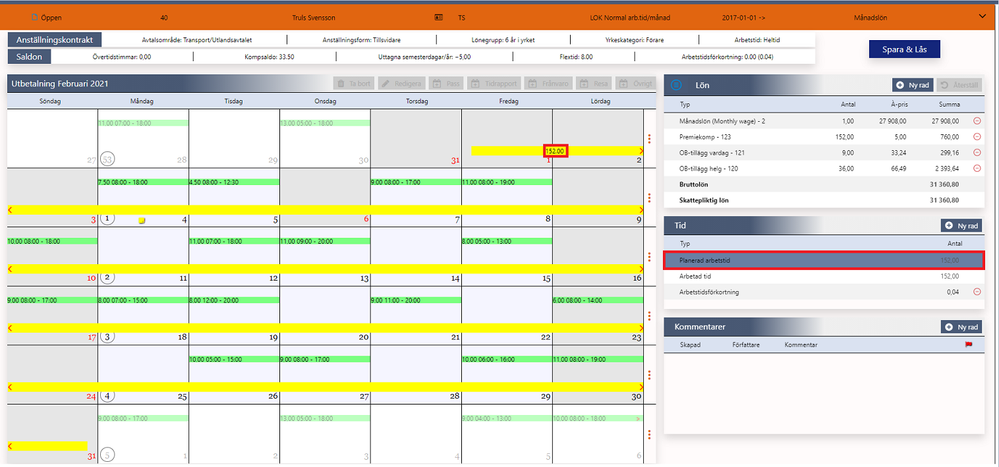Screen dimensions: 999x467
Task: Add Ny rad in the Lön panel
Action: [912, 85]
